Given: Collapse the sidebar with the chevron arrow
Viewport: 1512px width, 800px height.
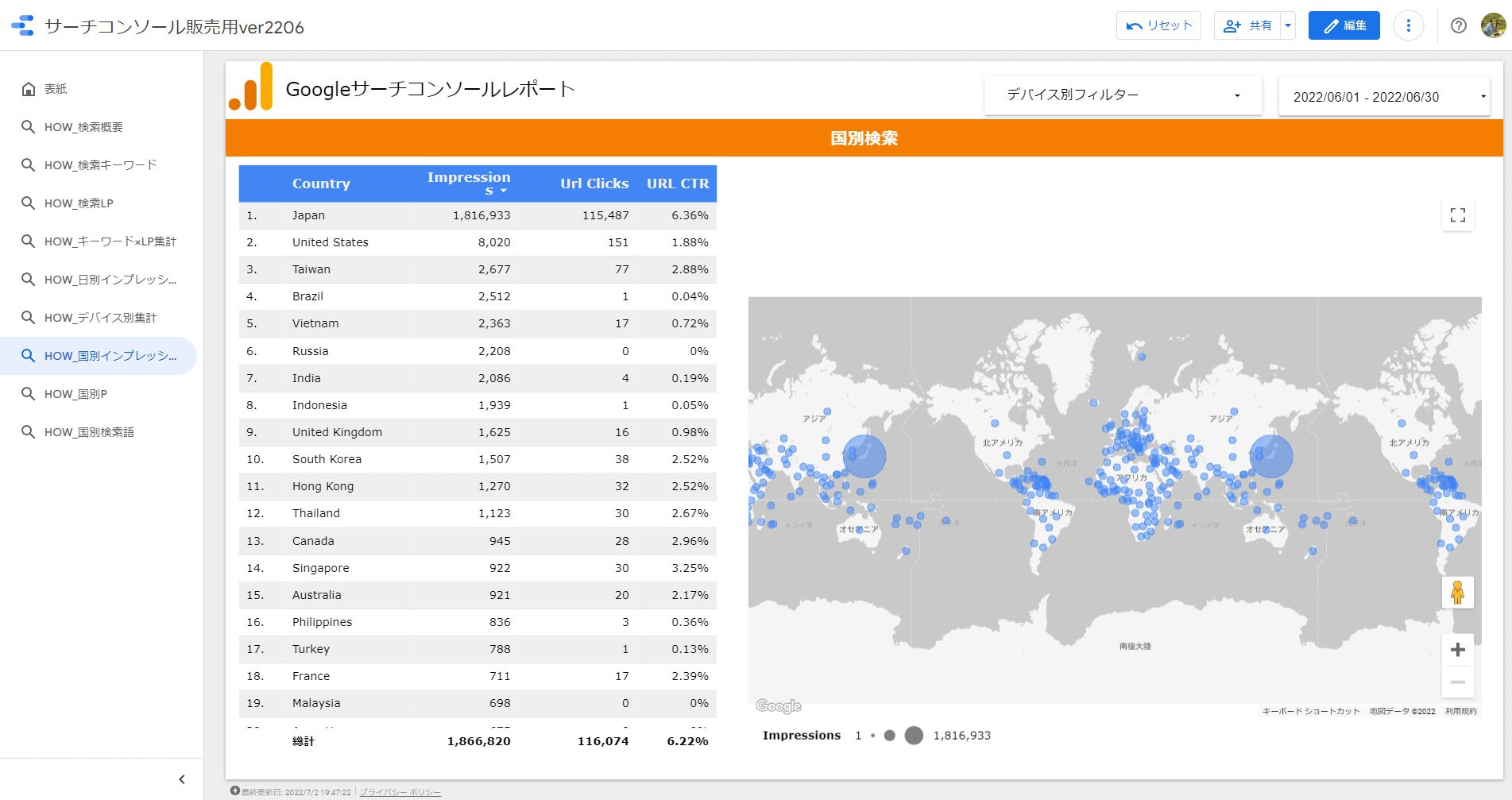Looking at the screenshot, I should (182, 779).
